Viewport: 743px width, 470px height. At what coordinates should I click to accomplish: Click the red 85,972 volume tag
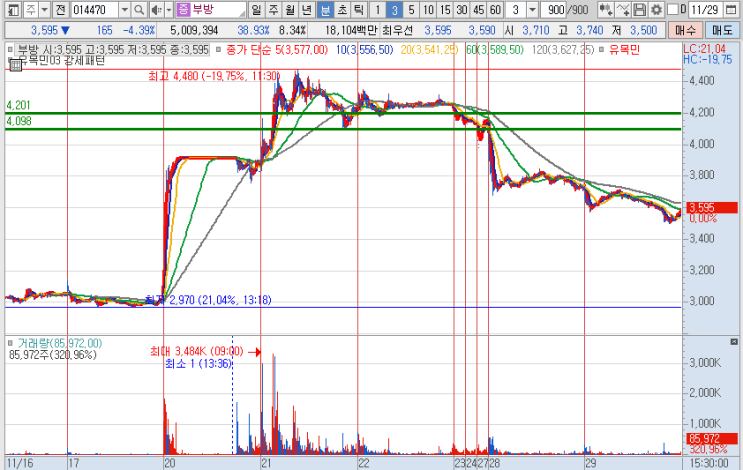[x=712, y=439]
